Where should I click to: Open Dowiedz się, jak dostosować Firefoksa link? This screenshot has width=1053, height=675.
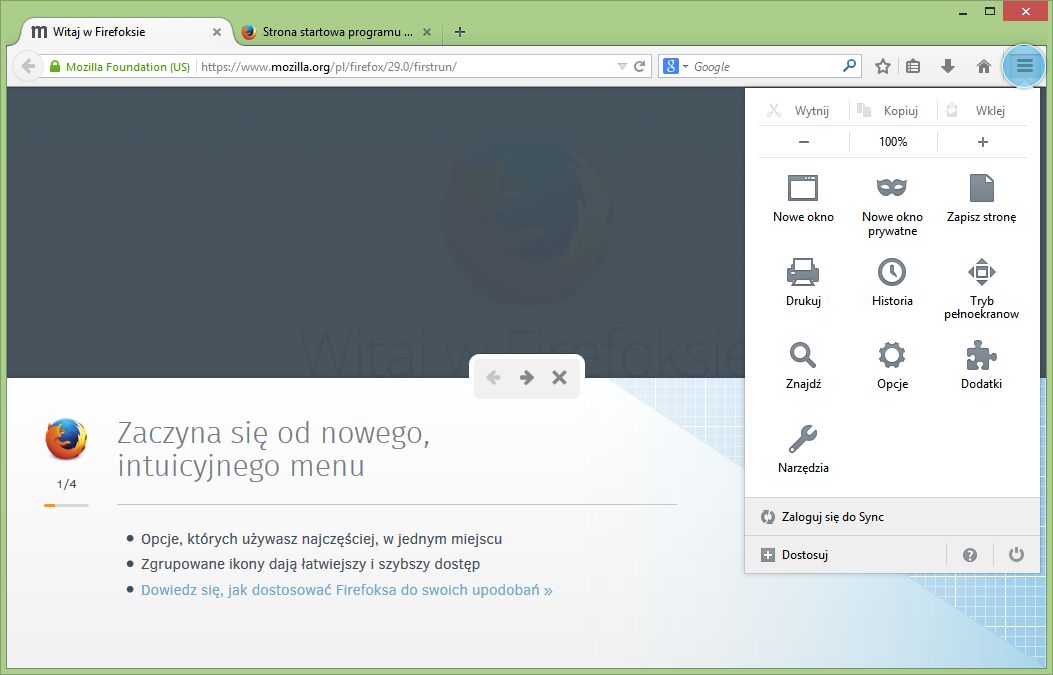(347, 590)
